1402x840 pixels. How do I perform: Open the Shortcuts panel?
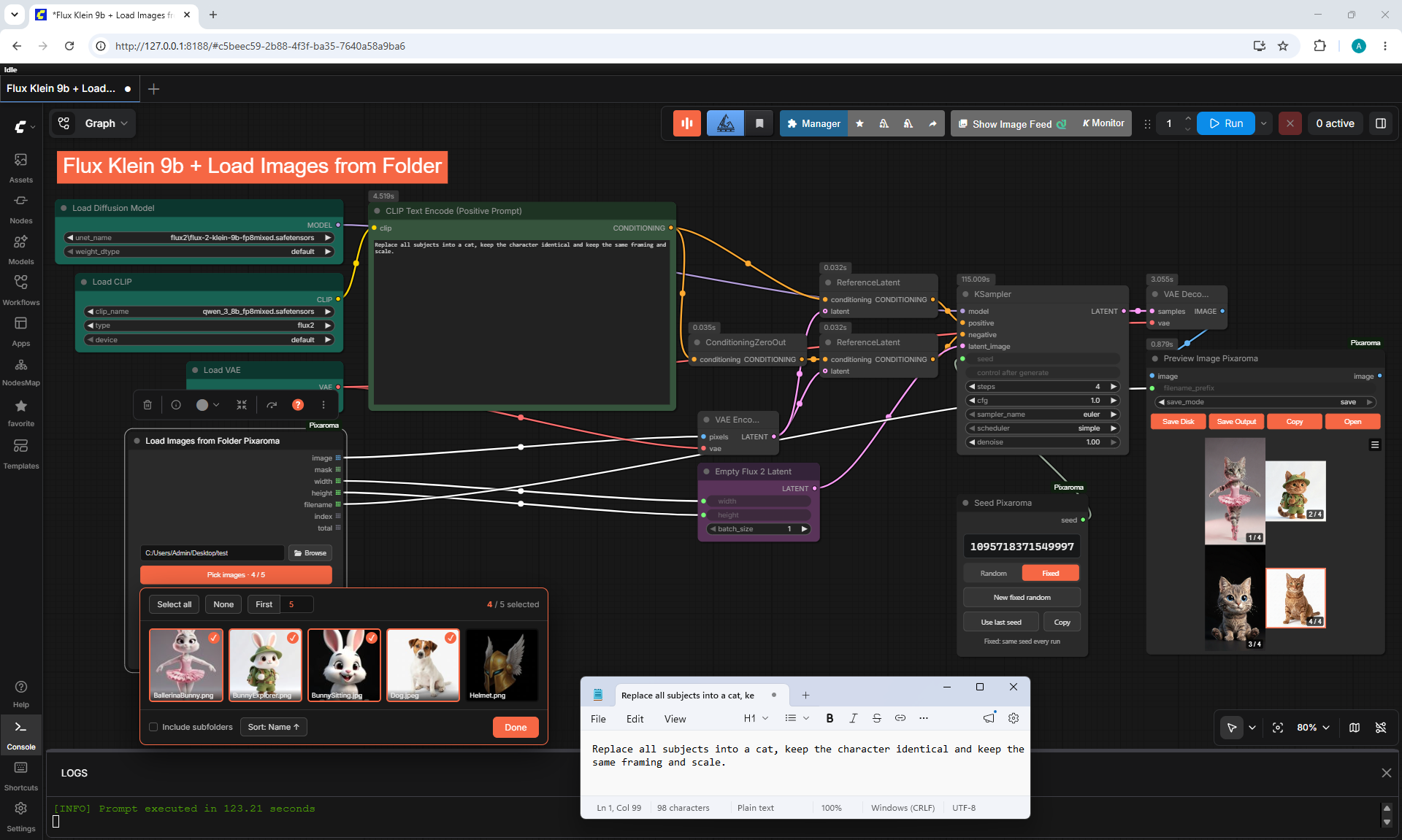pyautogui.click(x=21, y=776)
